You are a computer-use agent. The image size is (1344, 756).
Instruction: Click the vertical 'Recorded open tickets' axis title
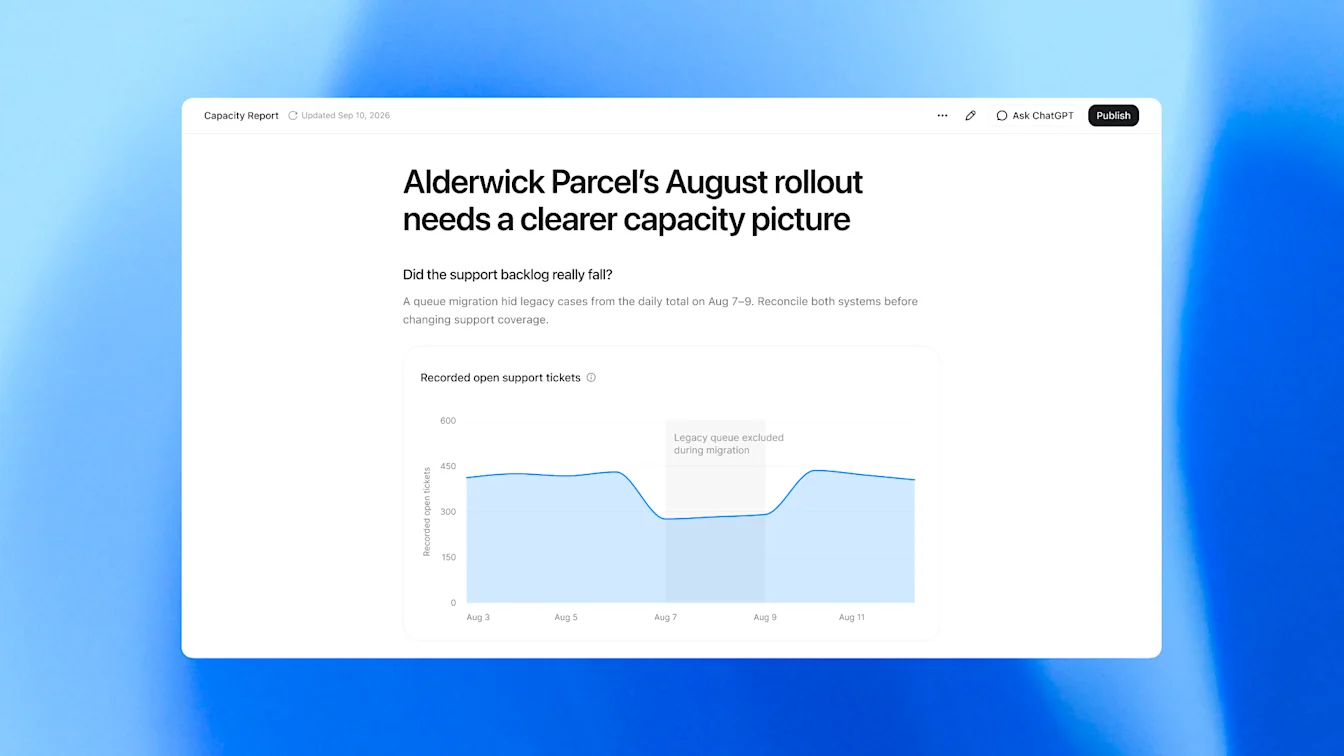pyautogui.click(x=427, y=512)
